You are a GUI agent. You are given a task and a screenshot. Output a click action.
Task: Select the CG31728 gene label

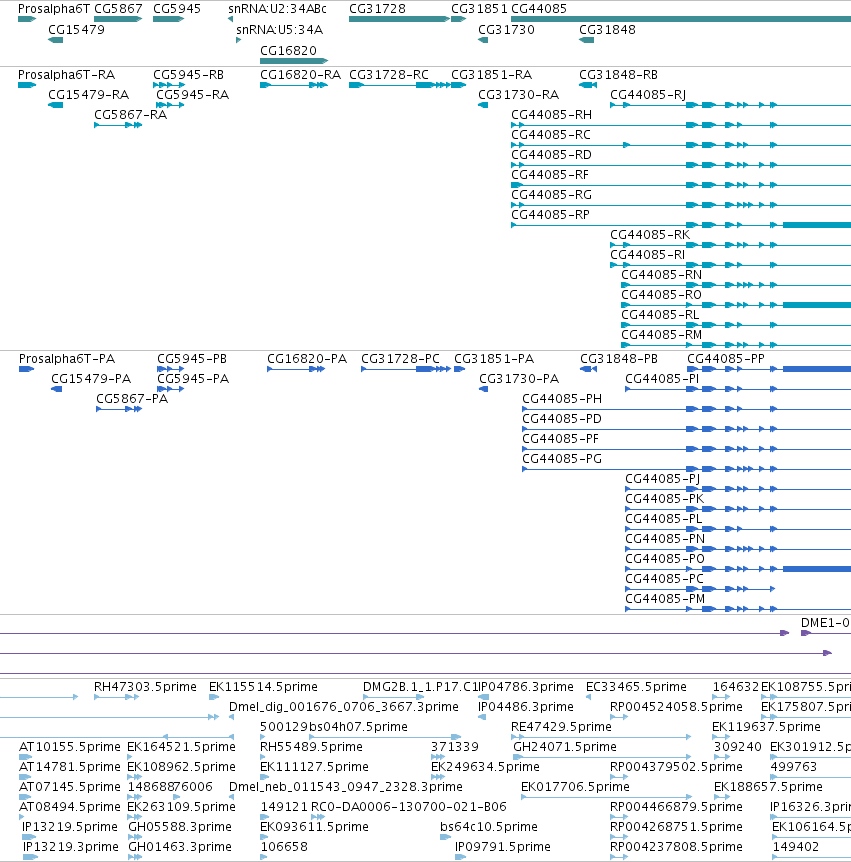coord(377,9)
